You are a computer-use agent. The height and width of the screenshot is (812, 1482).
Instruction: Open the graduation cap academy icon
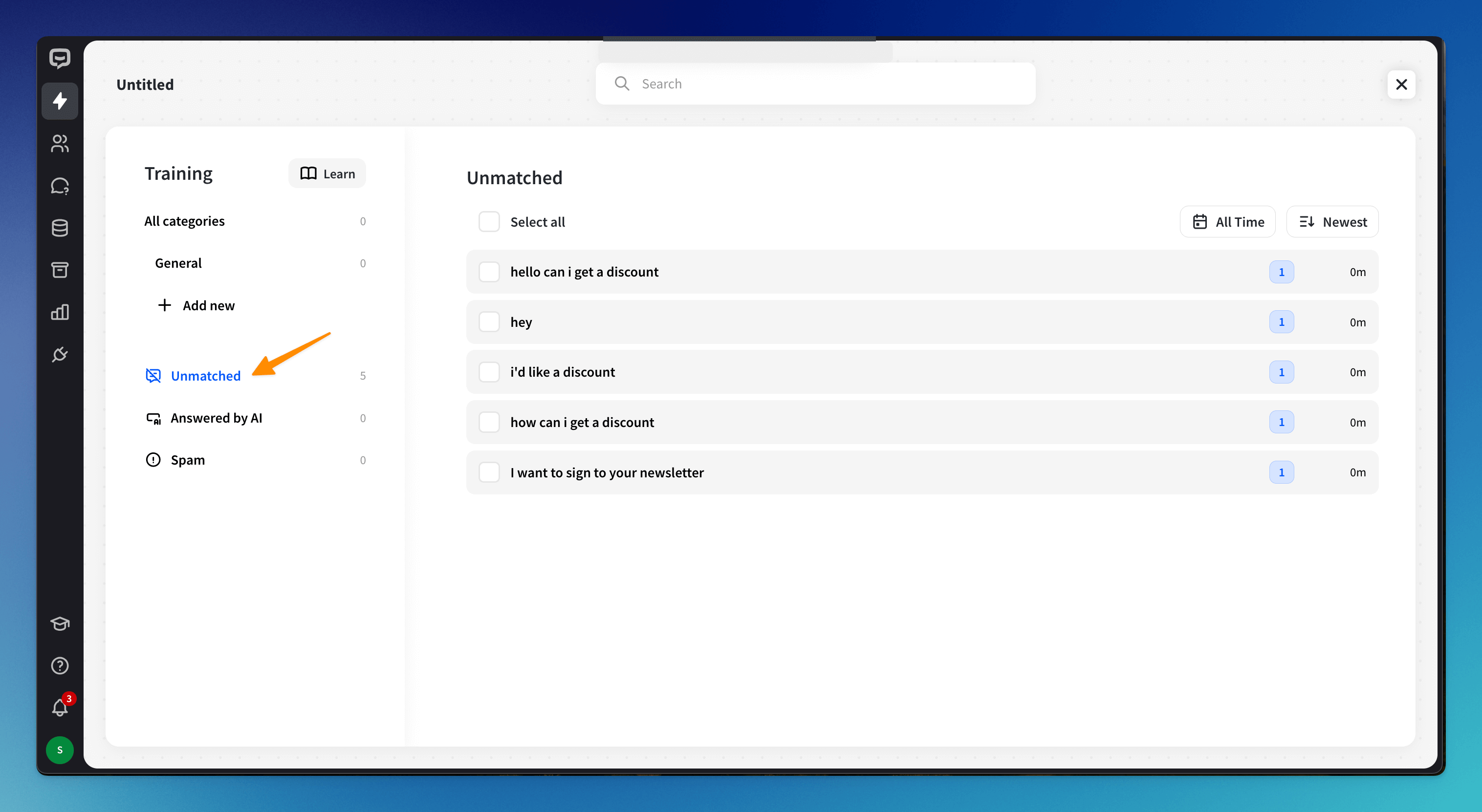(x=60, y=623)
